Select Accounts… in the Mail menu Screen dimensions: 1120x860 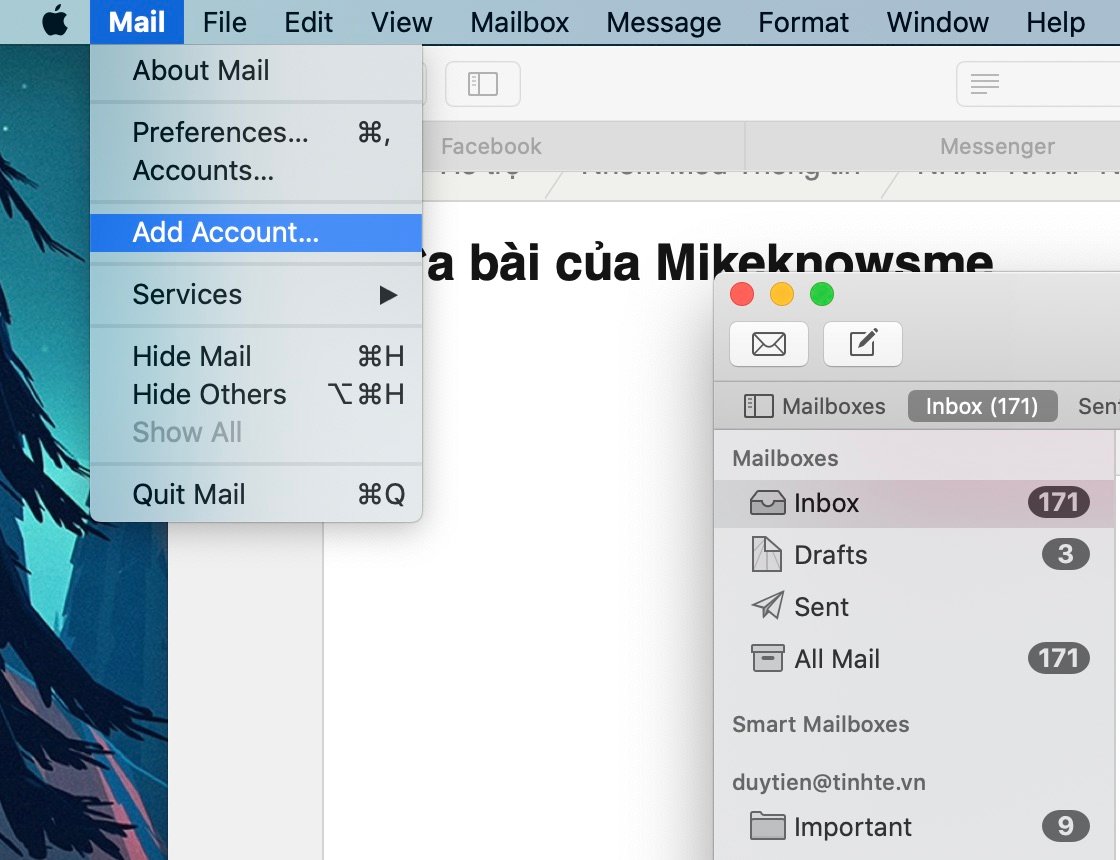(256, 171)
